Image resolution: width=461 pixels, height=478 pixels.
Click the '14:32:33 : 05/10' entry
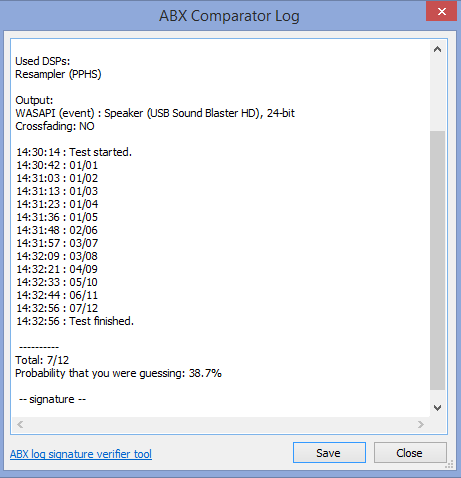coord(57,282)
